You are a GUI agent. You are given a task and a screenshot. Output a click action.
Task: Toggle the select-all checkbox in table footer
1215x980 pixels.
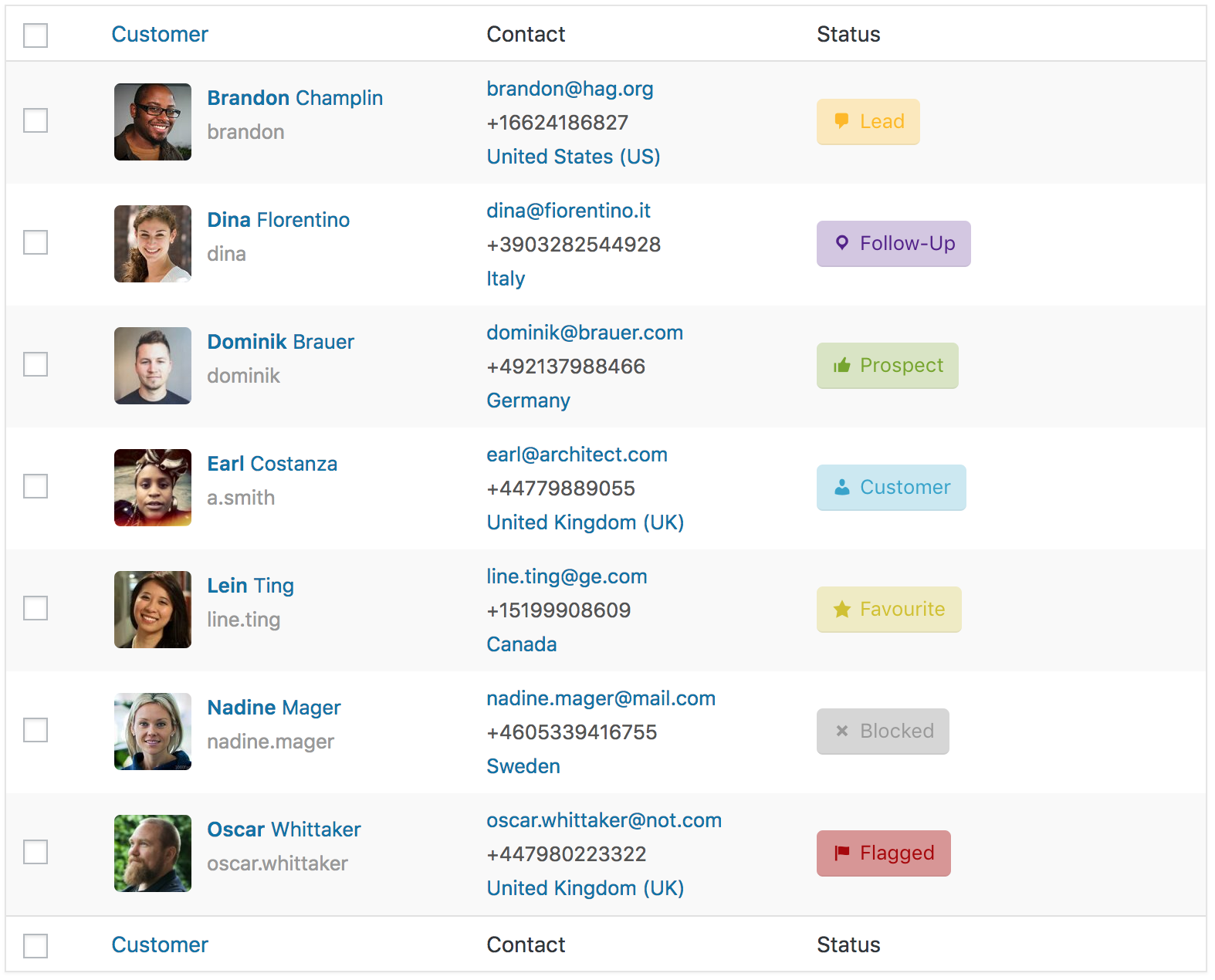36,945
